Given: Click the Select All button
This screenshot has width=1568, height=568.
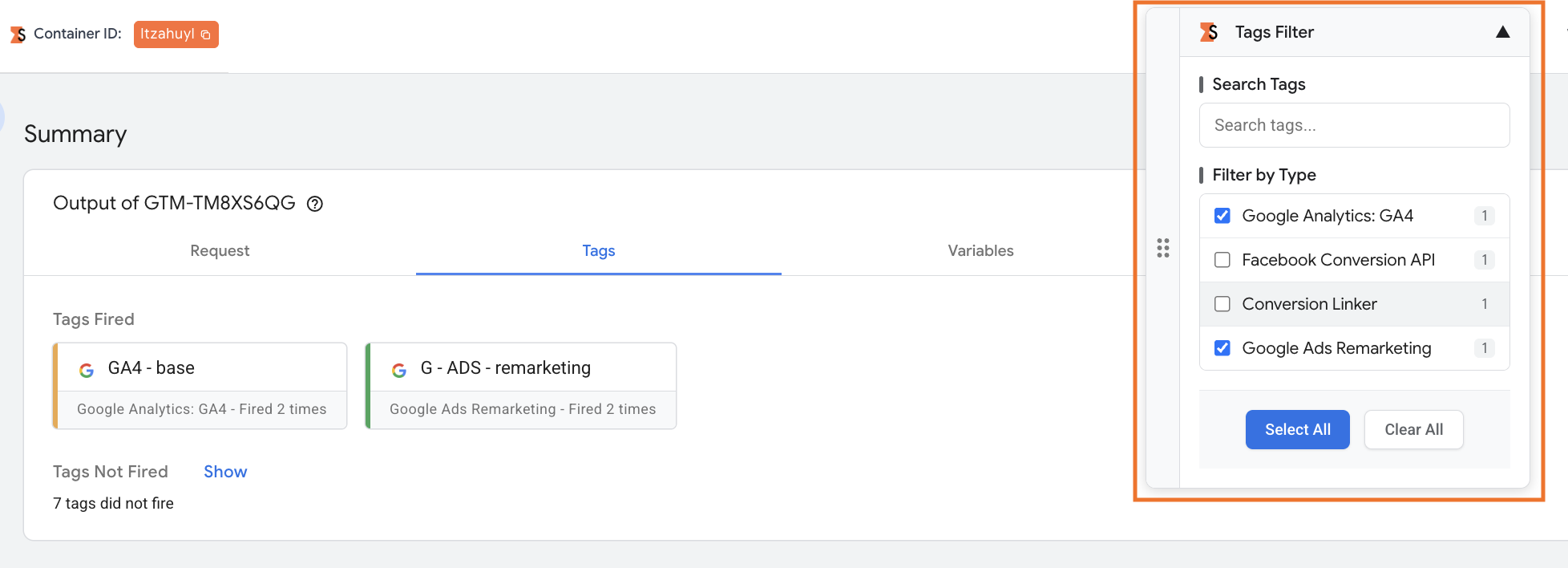Looking at the screenshot, I should pyautogui.click(x=1298, y=430).
